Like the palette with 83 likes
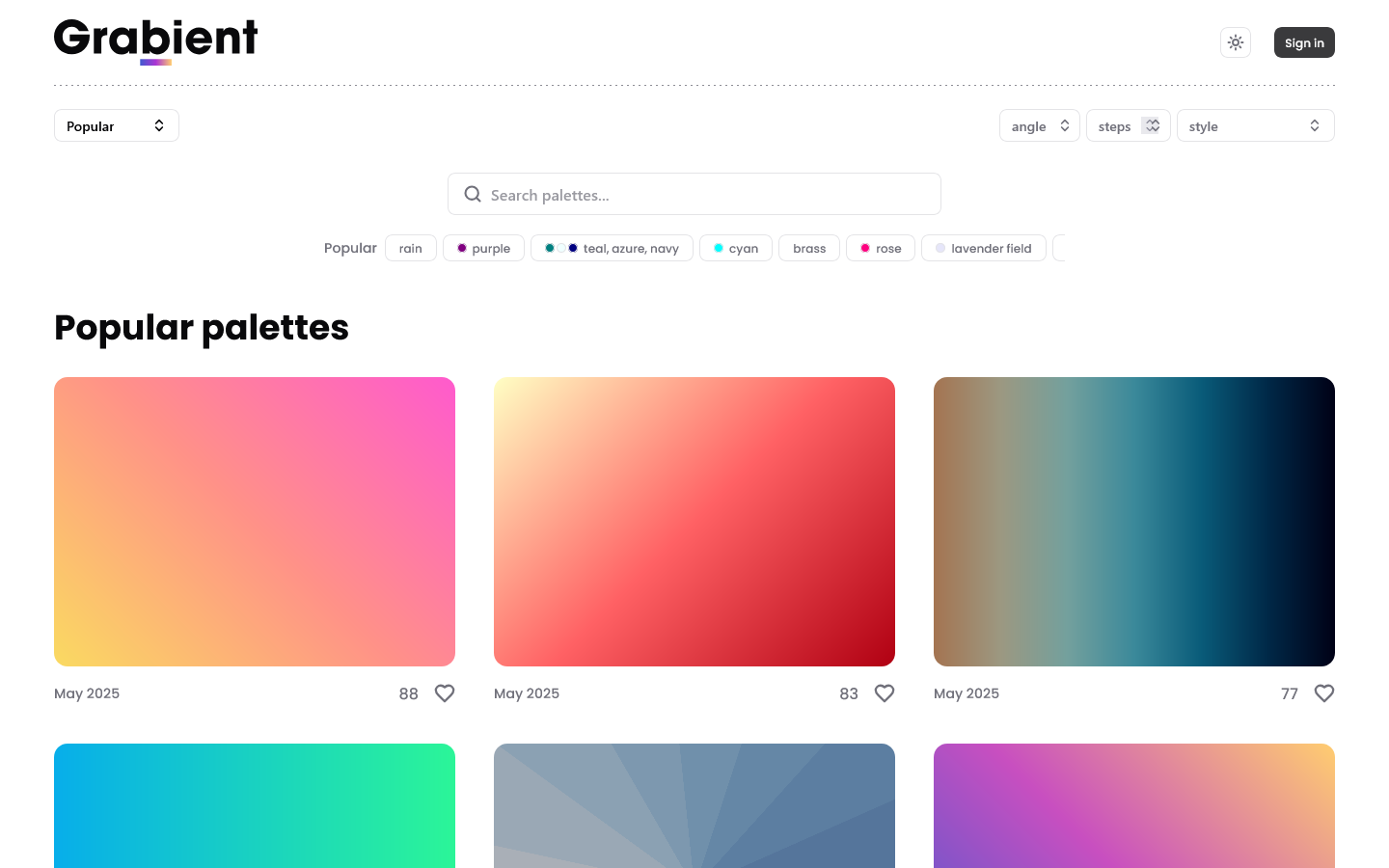The width and height of the screenshot is (1389, 868). tap(885, 693)
